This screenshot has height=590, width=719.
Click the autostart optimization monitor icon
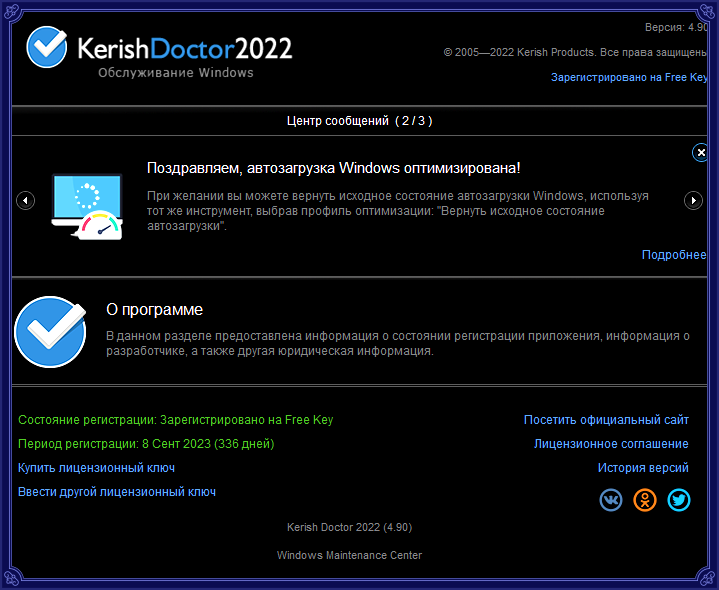tap(87, 206)
